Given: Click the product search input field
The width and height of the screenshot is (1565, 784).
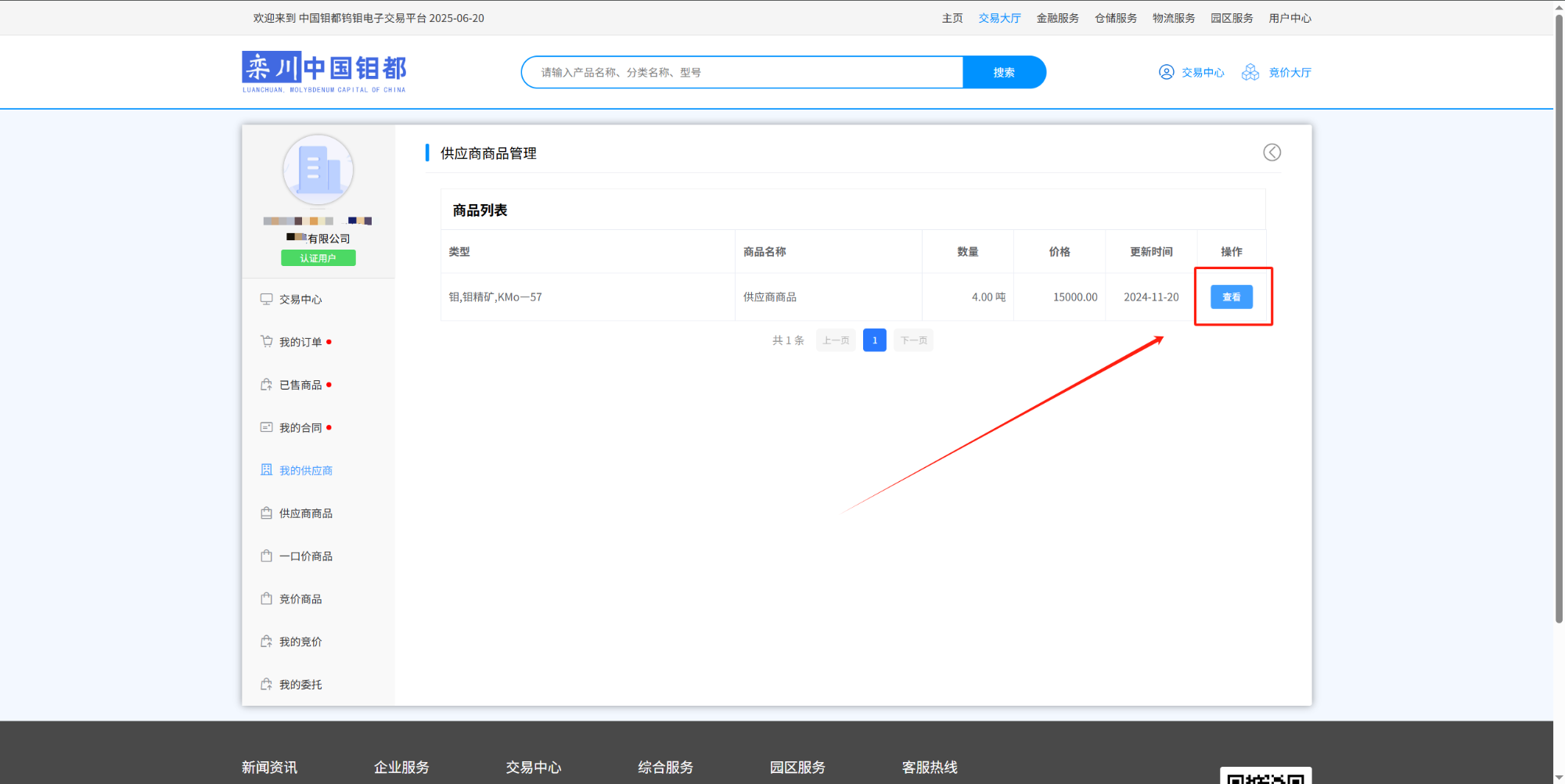Looking at the screenshot, I should (743, 72).
